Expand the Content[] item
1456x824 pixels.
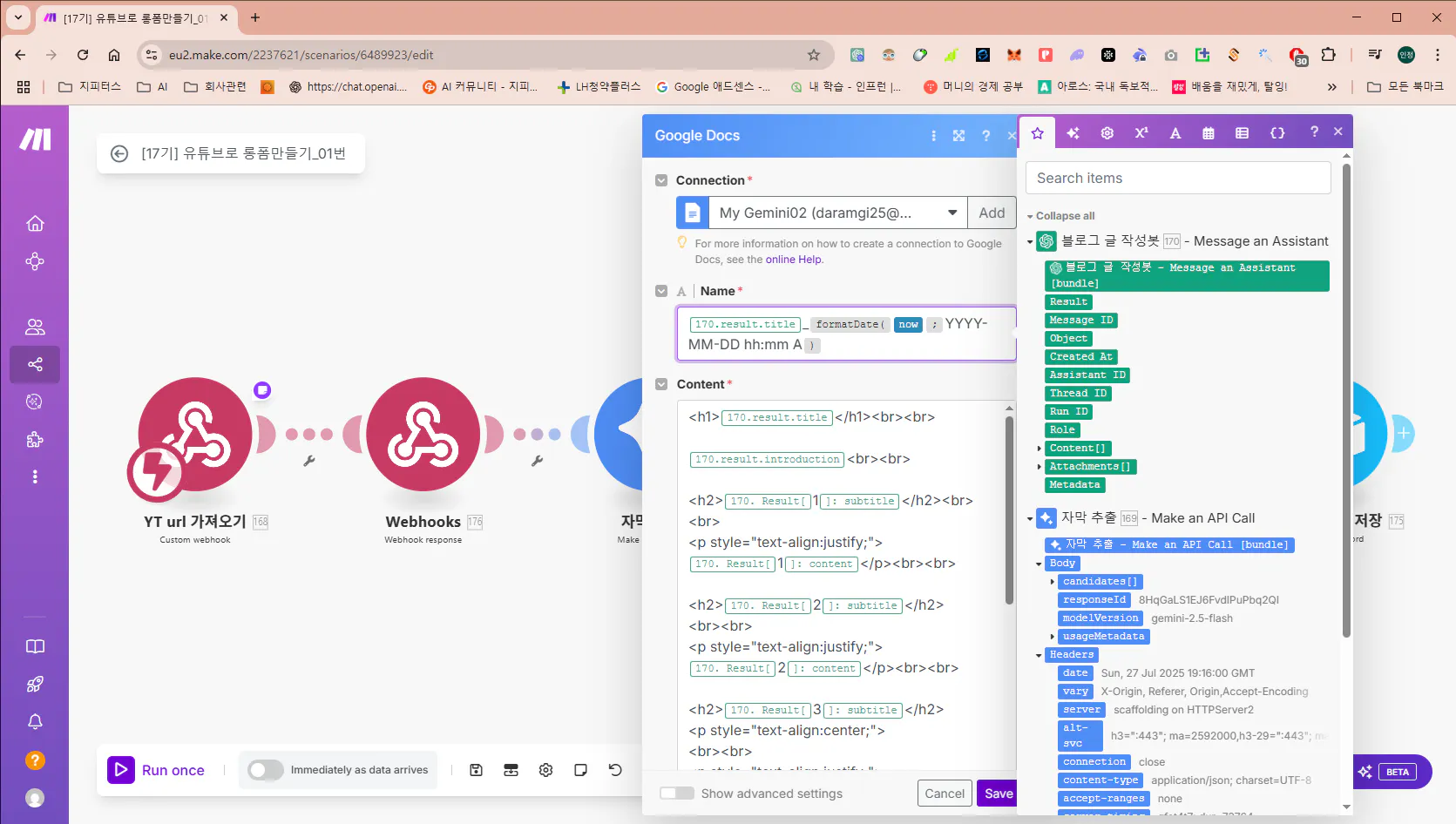1040,449
